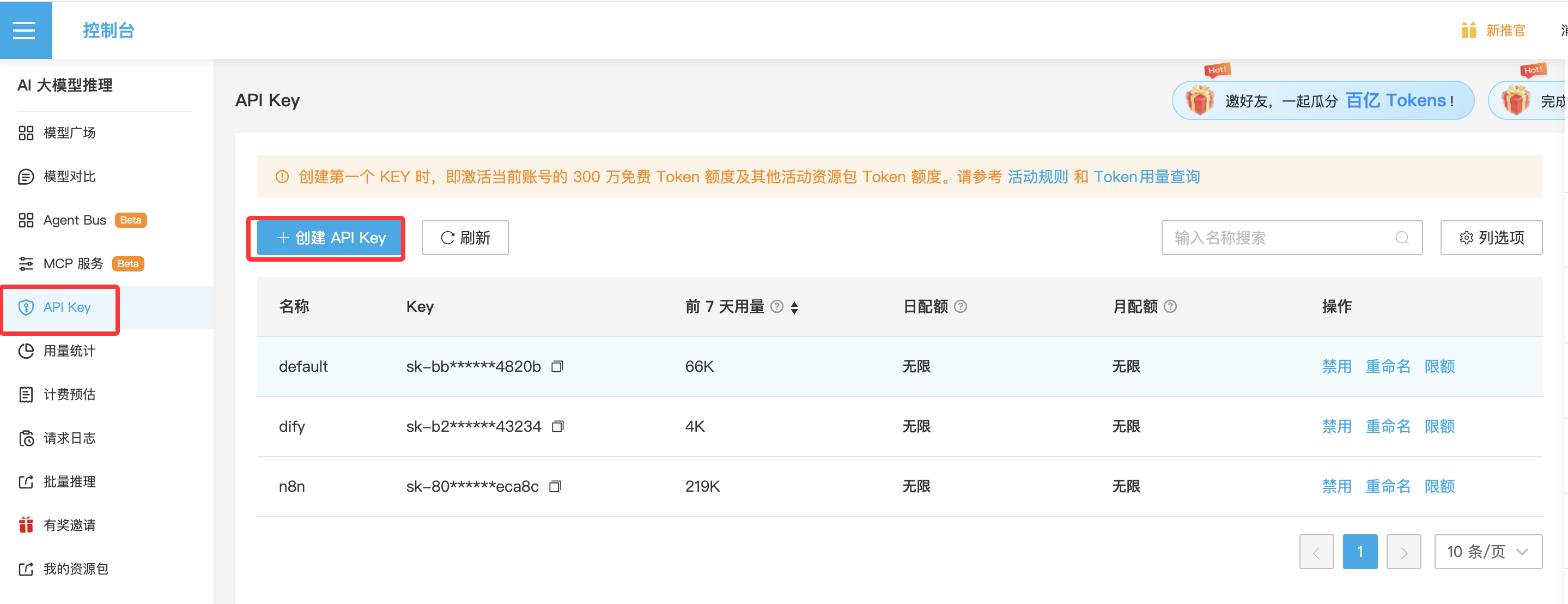Open 模型广场 in the sidebar
The height and width of the screenshot is (604, 1568).
coord(69,132)
